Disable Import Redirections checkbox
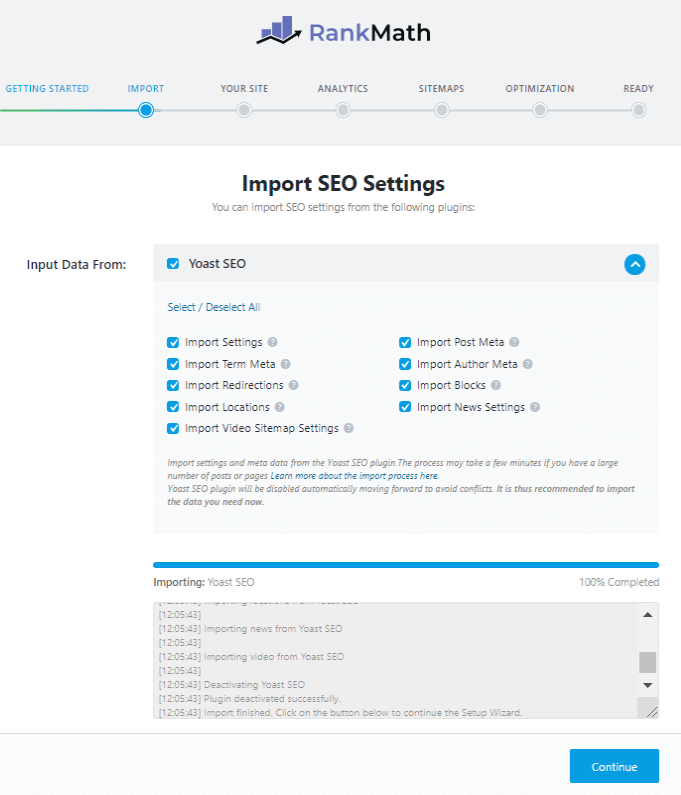This screenshot has width=681, height=795. pos(173,385)
